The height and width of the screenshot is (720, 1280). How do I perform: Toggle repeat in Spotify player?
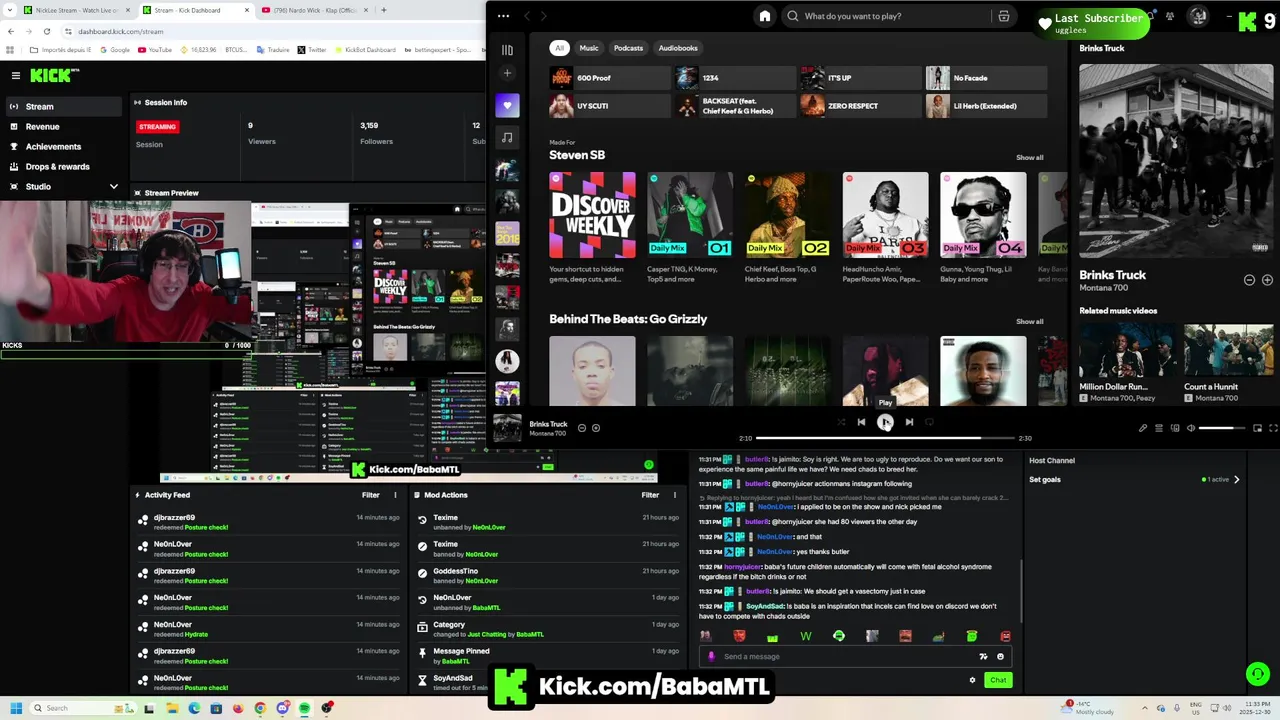[x=930, y=422]
